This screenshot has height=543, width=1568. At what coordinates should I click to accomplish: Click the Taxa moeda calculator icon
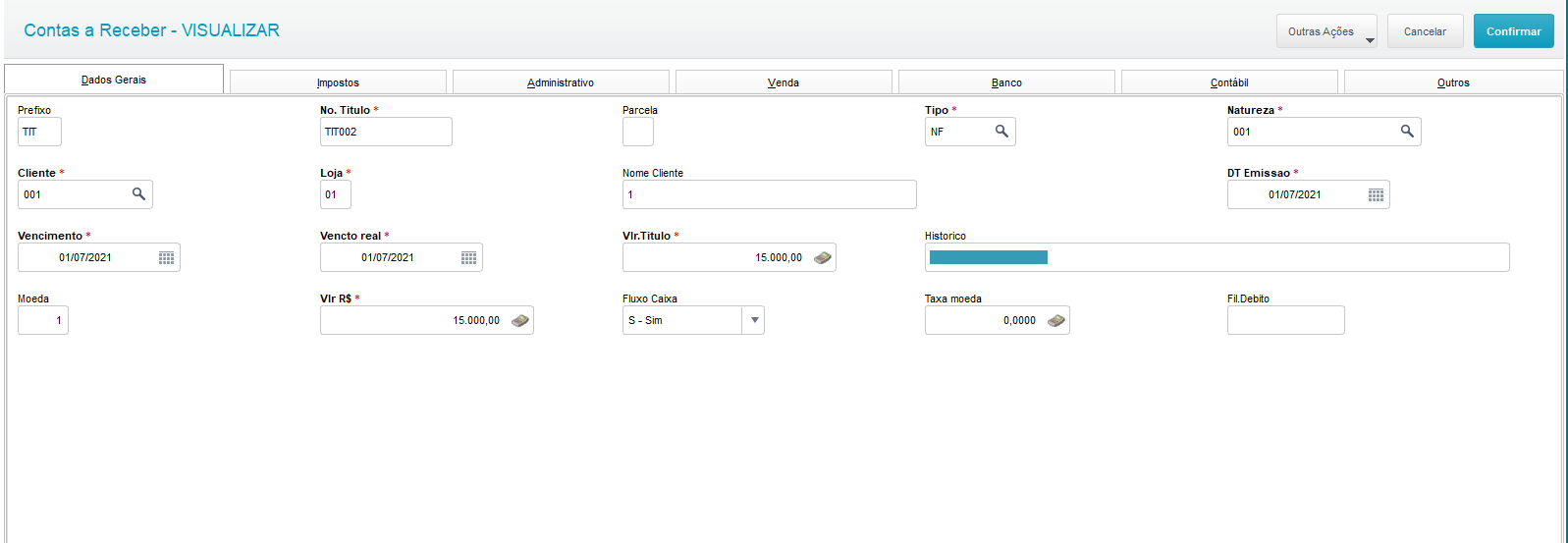pyautogui.click(x=1056, y=320)
